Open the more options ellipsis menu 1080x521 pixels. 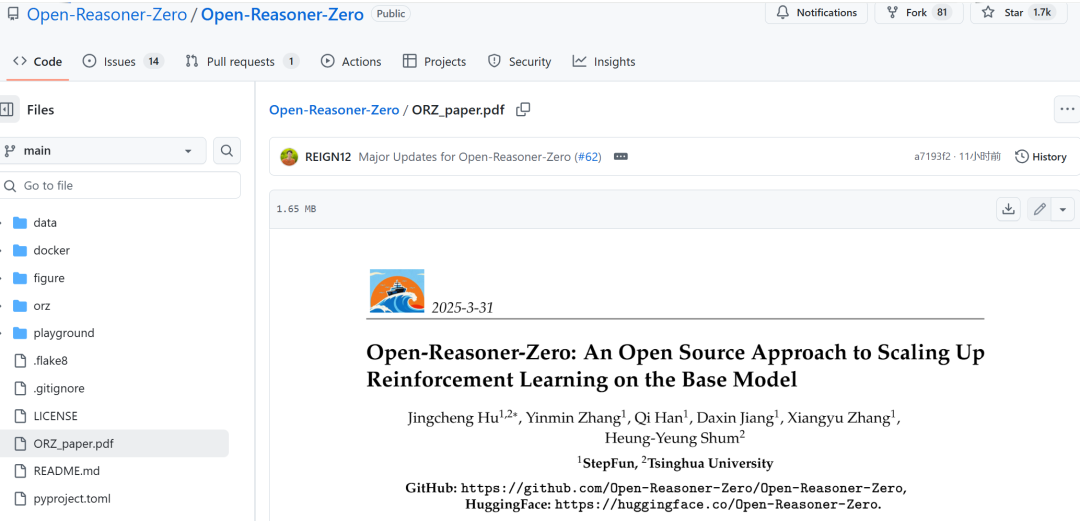click(1067, 109)
